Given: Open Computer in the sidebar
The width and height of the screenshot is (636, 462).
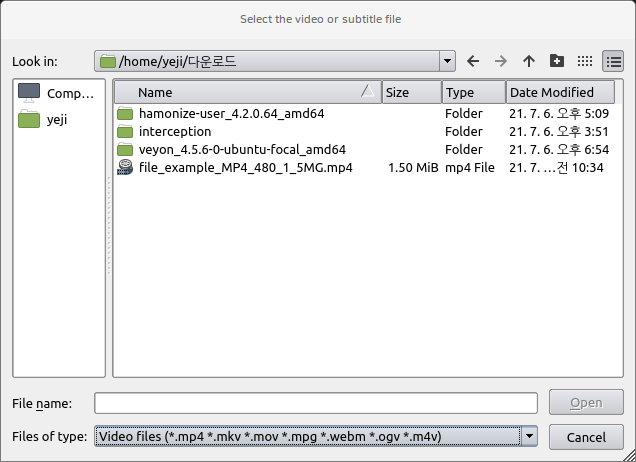Looking at the screenshot, I should tap(57, 93).
